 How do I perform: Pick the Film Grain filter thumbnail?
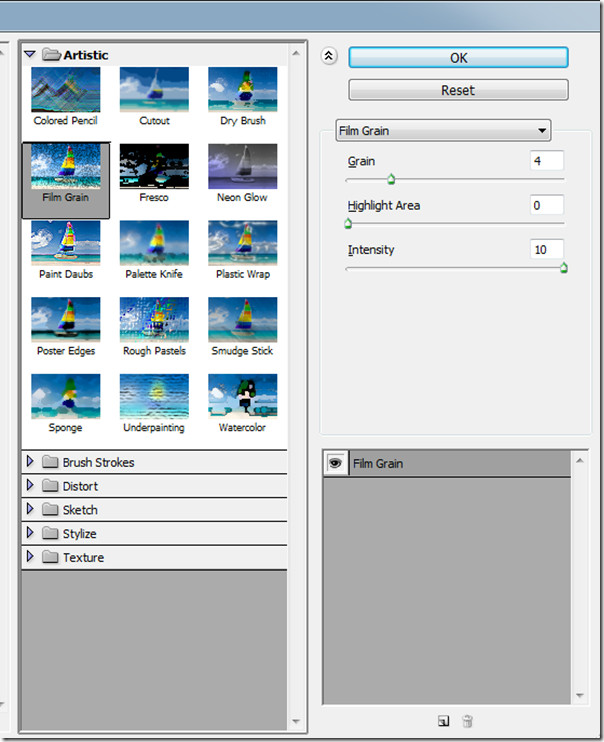coord(65,167)
